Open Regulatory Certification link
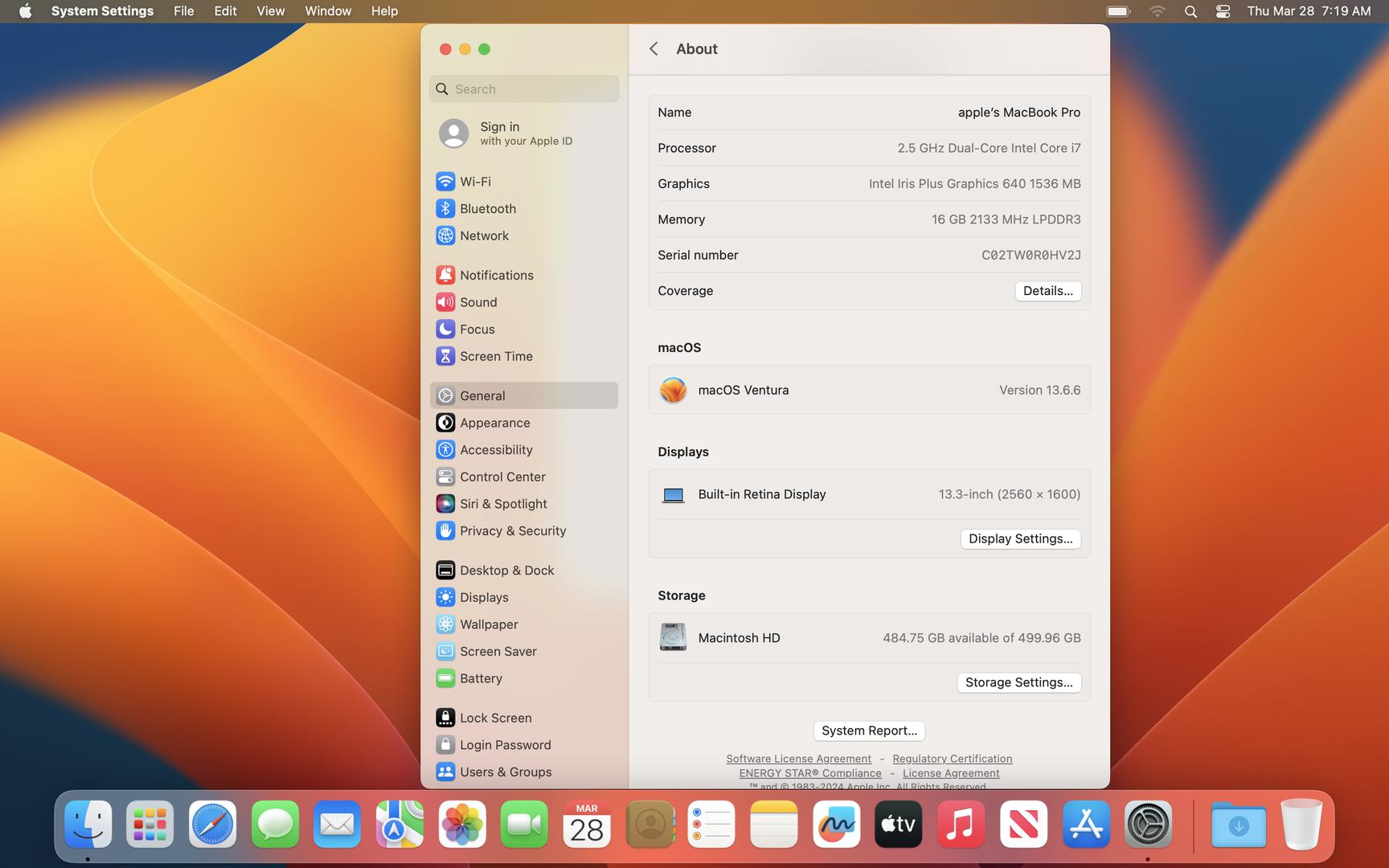Screen dimensions: 1389x868 952,759
